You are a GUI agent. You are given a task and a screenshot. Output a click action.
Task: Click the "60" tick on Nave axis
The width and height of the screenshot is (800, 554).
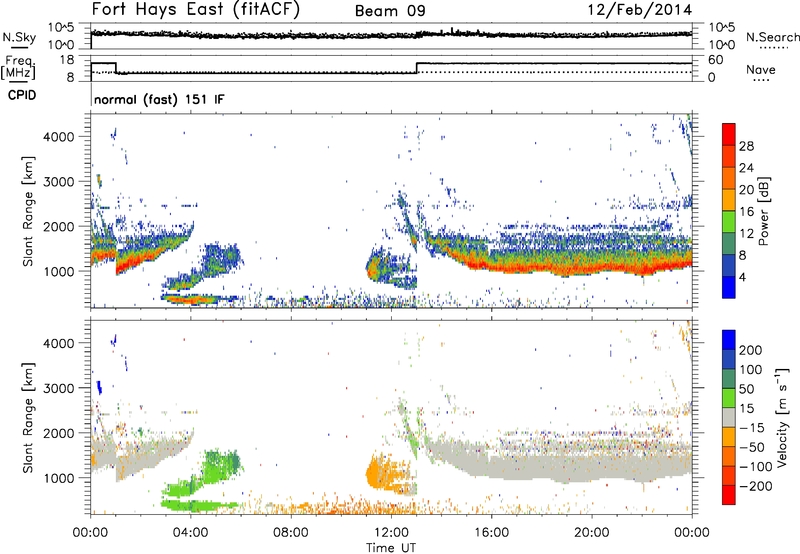(716, 60)
